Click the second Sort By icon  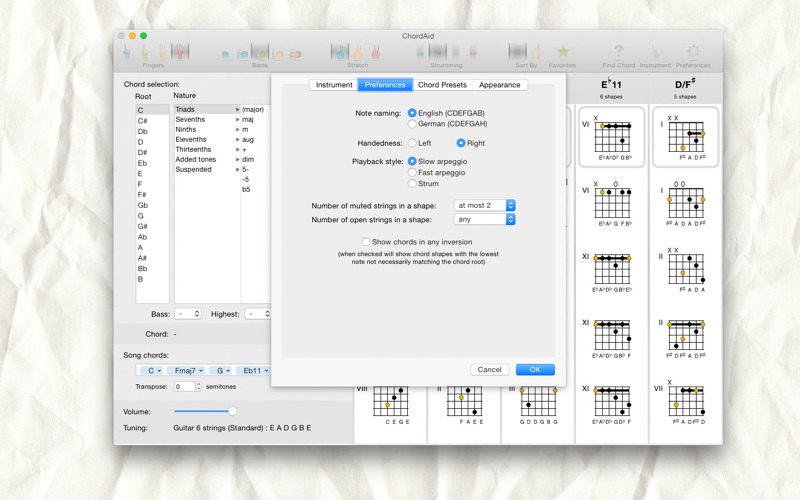pyautogui.click(x=535, y=52)
